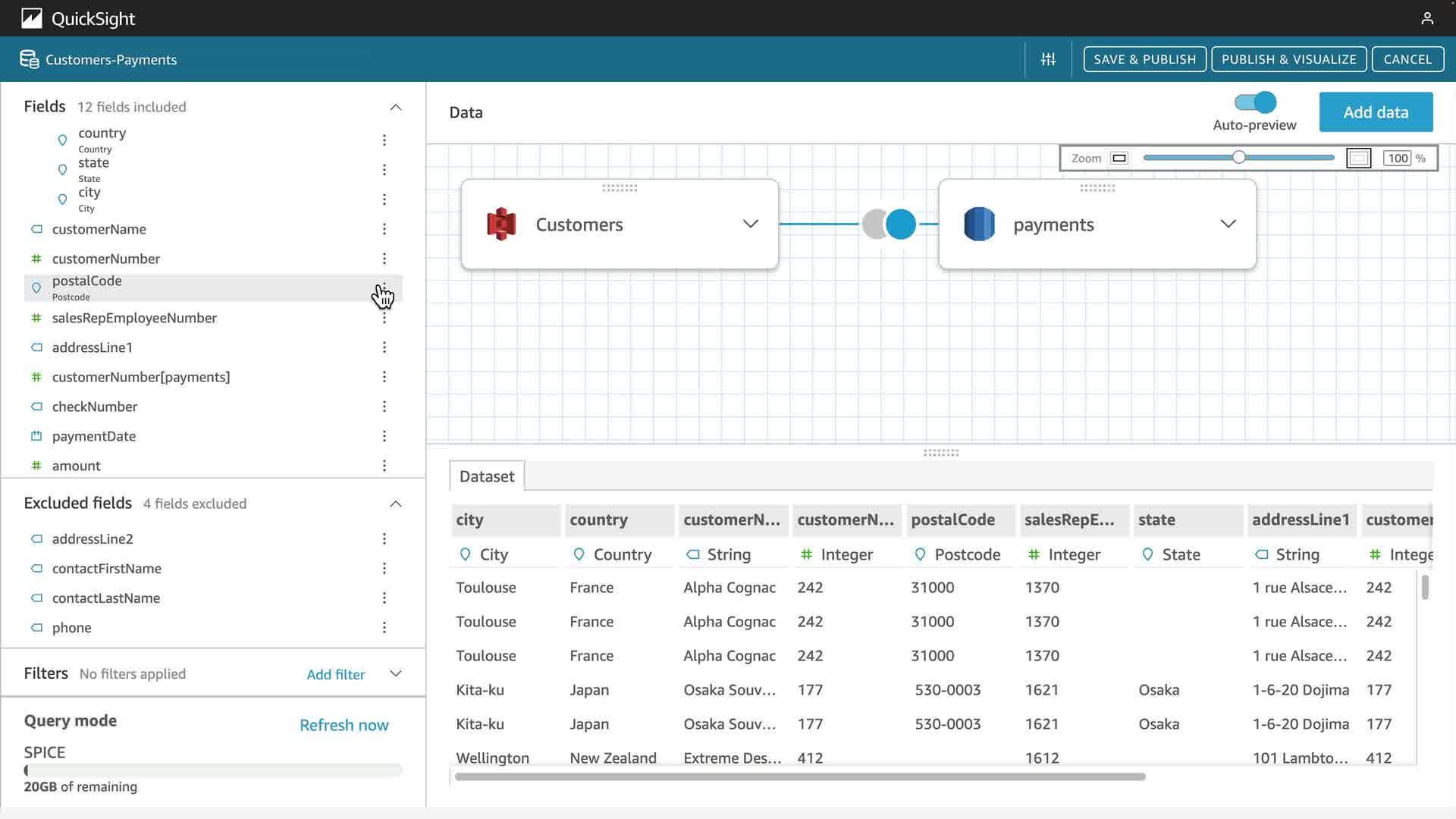This screenshot has width=1456, height=819.
Task: Expand the Customers table dropdown
Action: tap(750, 224)
